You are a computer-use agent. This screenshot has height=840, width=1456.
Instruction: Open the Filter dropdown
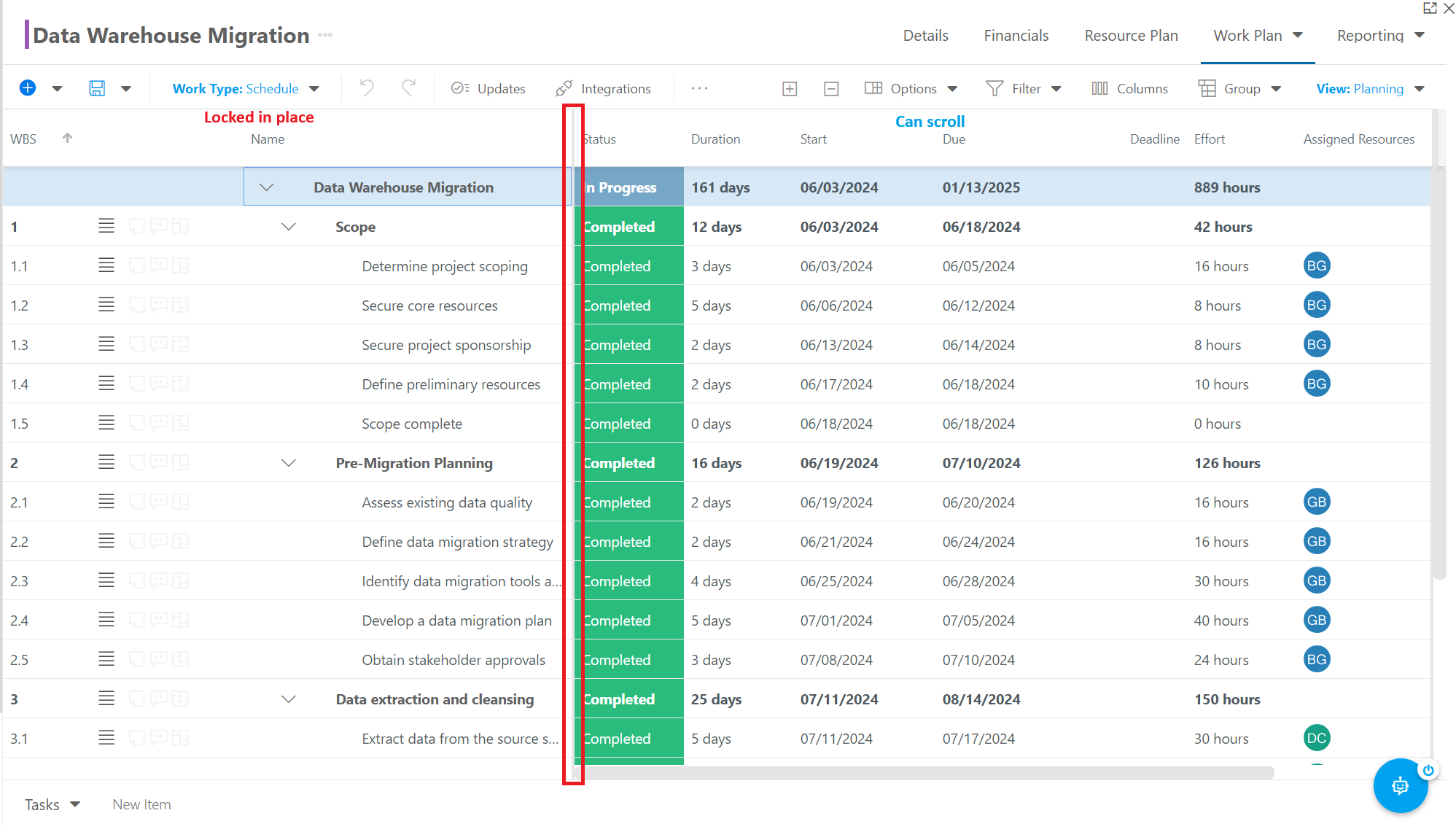pyautogui.click(x=1024, y=88)
